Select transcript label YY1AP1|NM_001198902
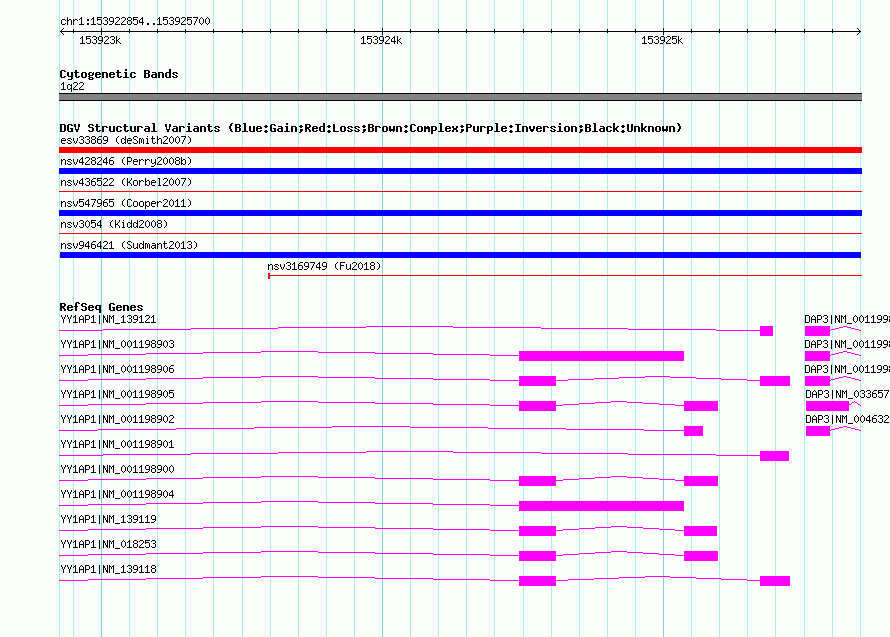Viewport: 890px width, 637px height. (117, 419)
